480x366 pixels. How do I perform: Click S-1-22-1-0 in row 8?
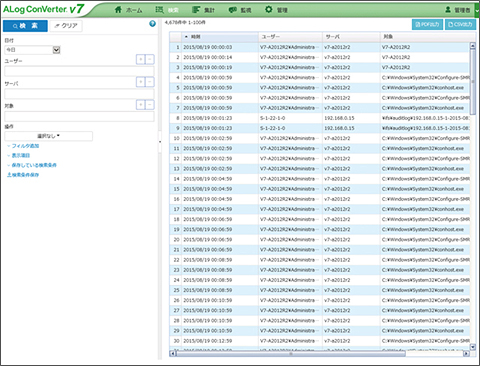click(272, 118)
